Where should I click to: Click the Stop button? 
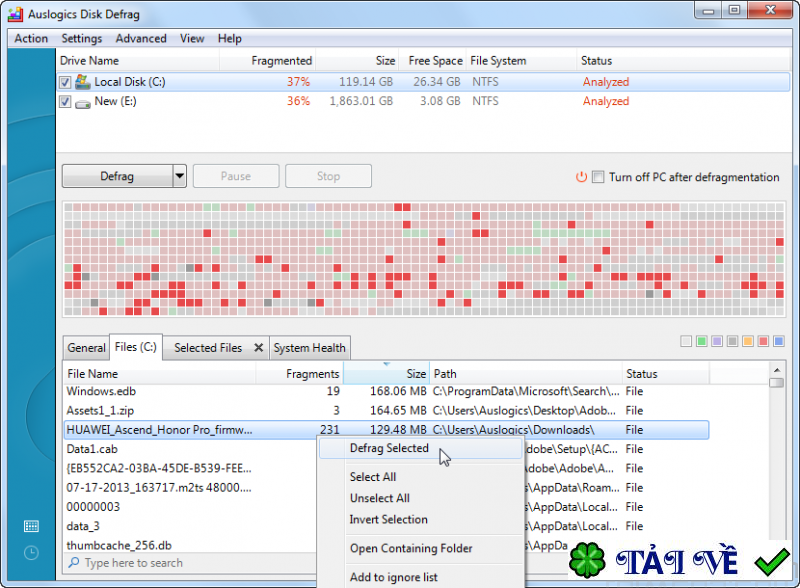coord(328,176)
